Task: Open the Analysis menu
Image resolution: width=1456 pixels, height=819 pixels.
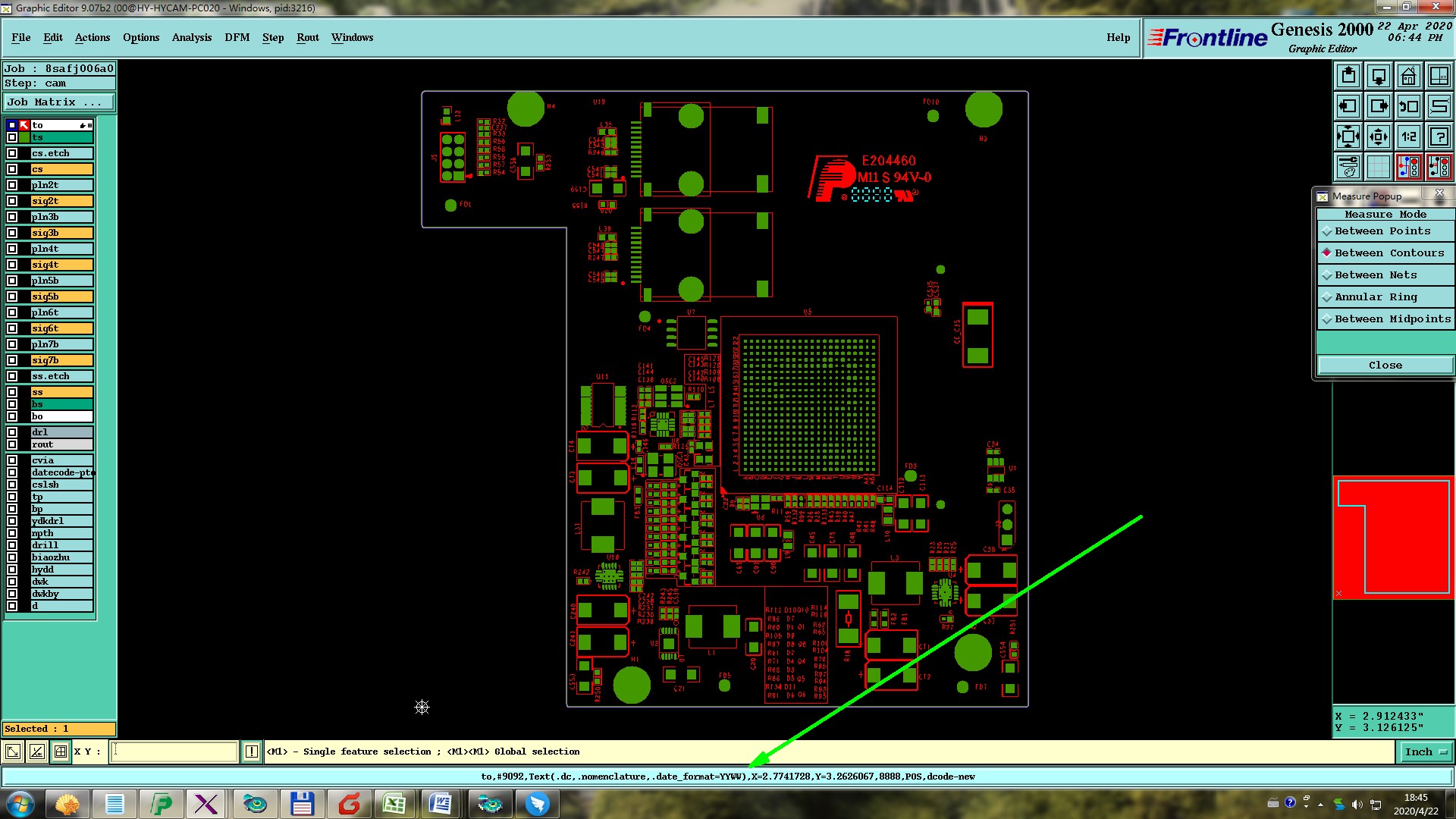Action: click(x=191, y=37)
